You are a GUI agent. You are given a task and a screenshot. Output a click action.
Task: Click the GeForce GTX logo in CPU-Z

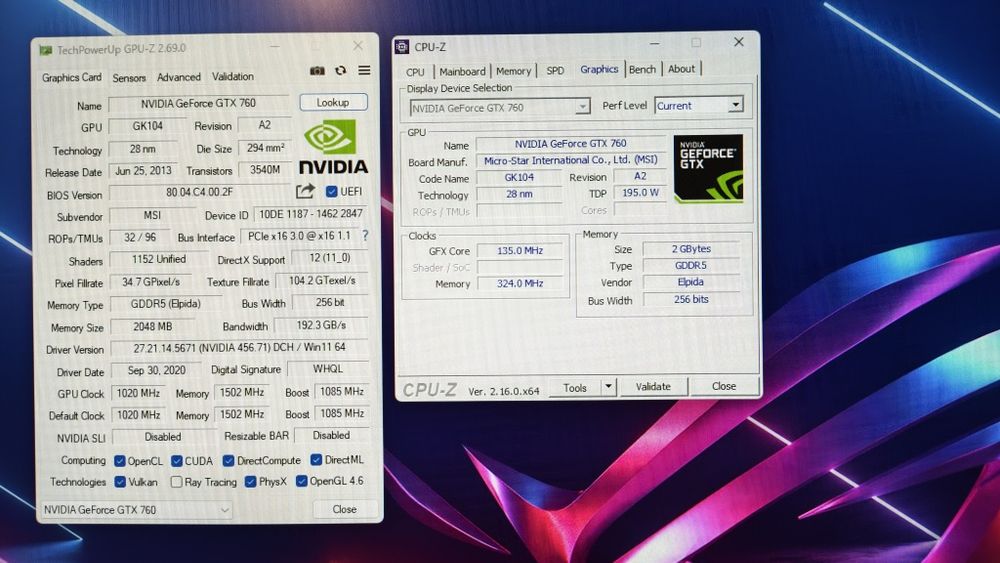pyautogui.click(x=708, y=168)
